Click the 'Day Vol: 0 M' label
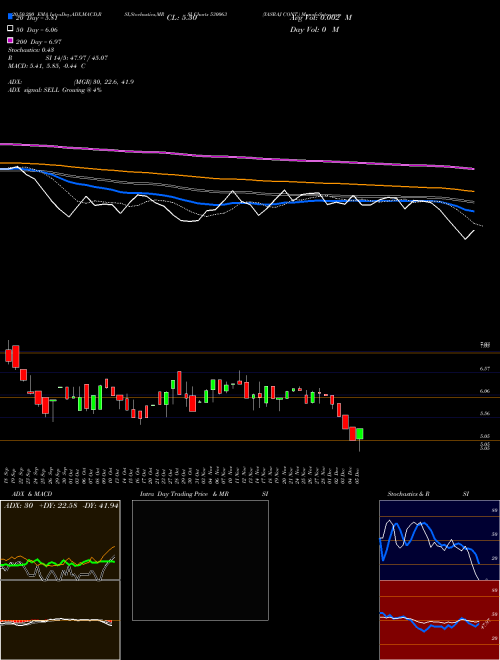Screen dimensions: 500x660 [314, 29]
